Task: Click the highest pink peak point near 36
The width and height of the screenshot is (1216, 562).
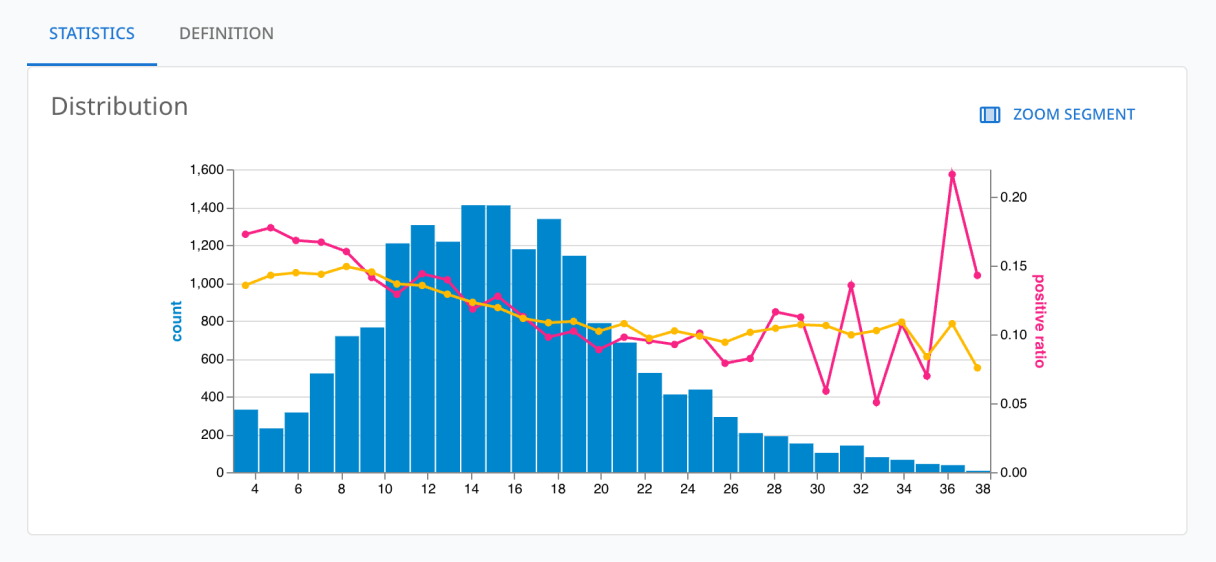Action: coord(952,174)
